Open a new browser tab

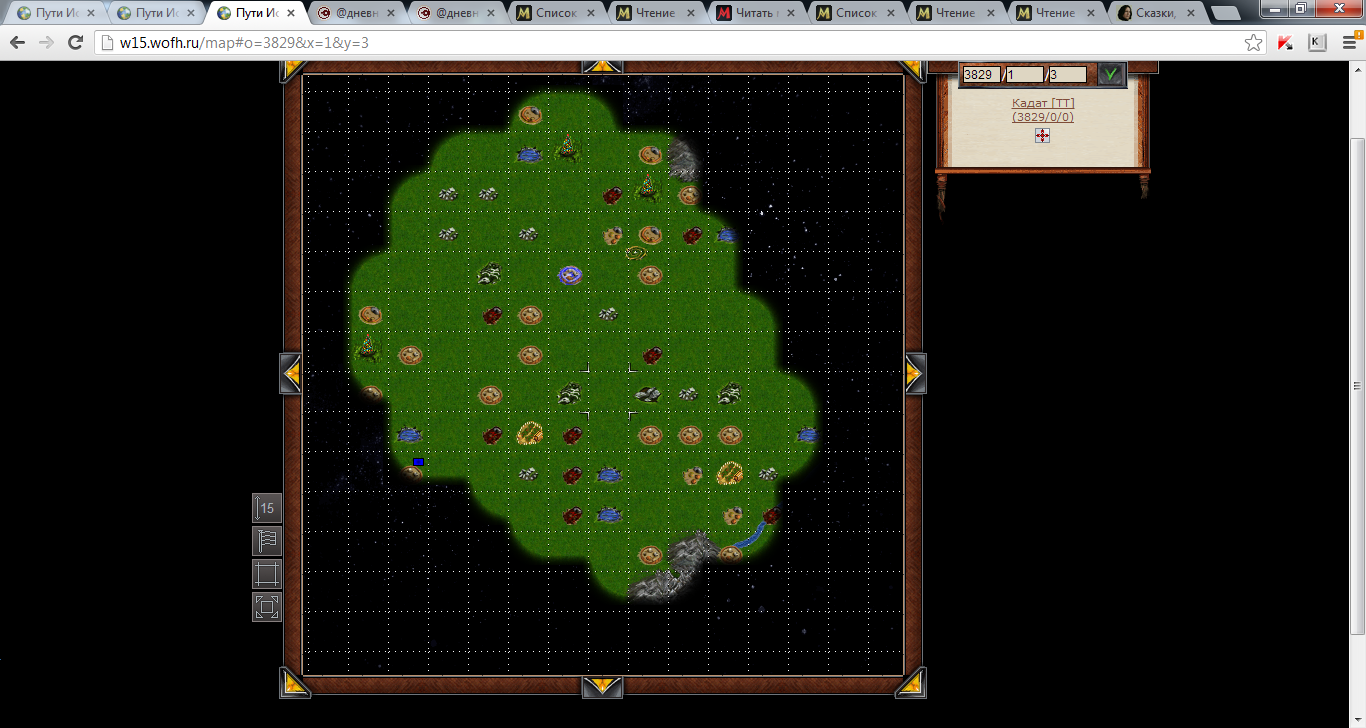[x=1224, y=14]
